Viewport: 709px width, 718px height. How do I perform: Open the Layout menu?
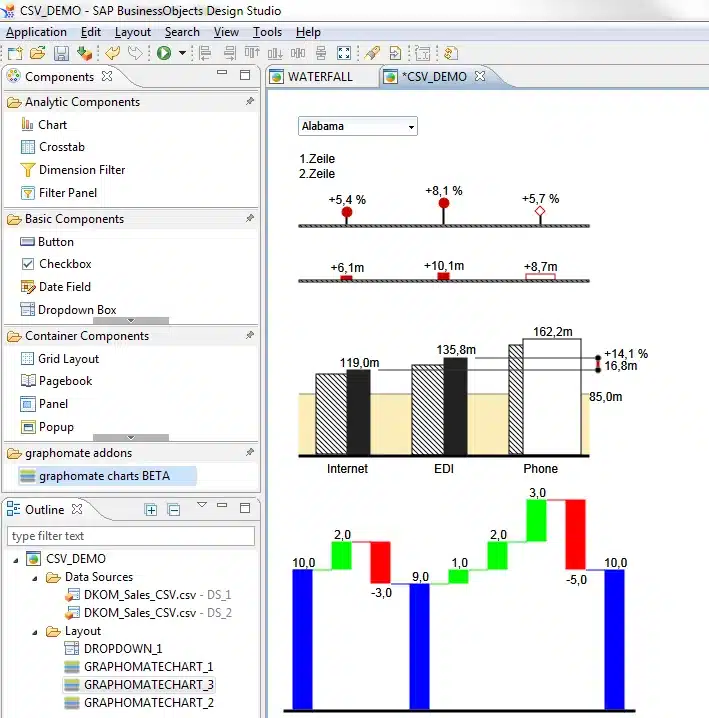(x=132, y=32)
